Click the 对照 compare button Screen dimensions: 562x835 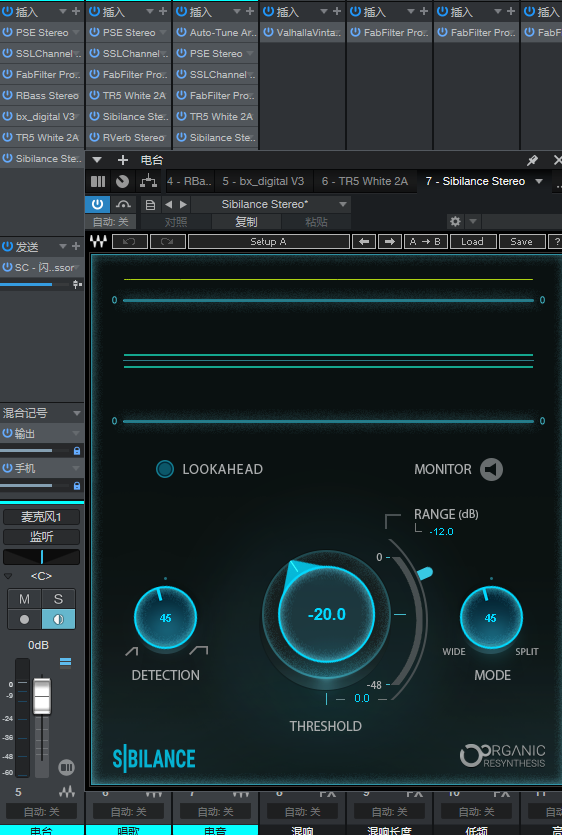pyautogui.click(x=176, y=222)
